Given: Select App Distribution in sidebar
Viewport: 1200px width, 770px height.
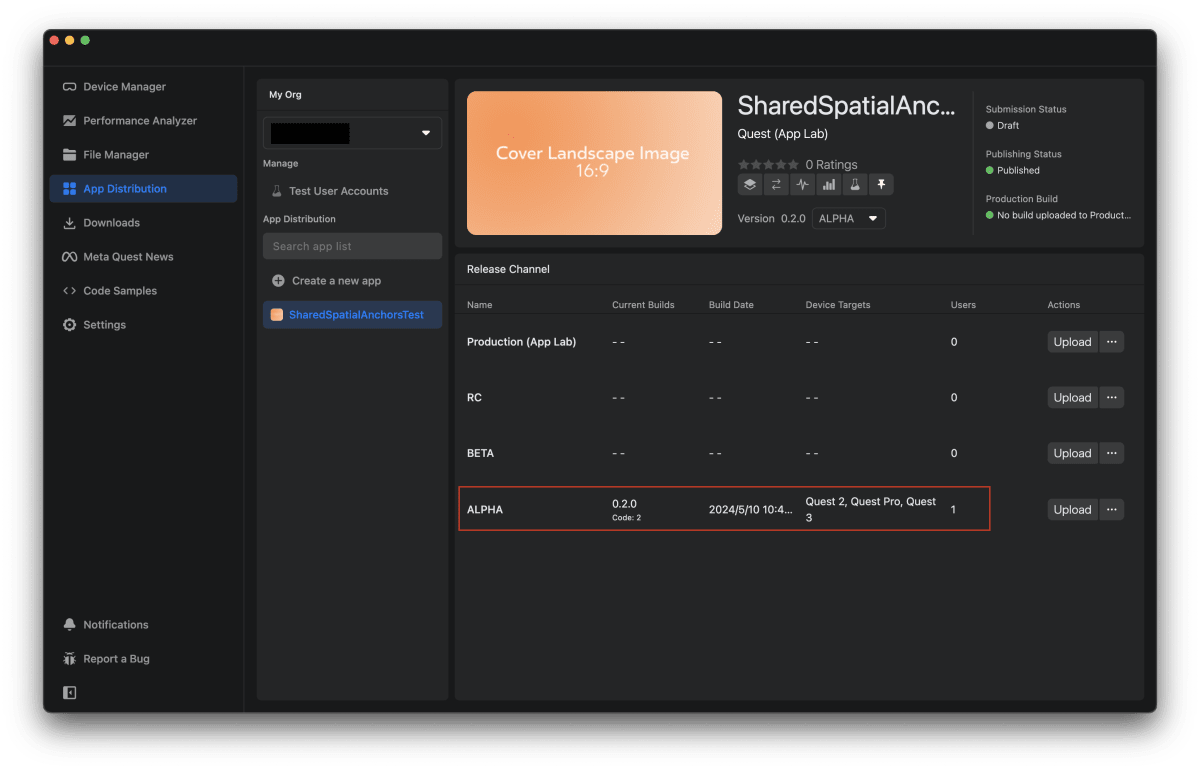Looking at the screenshot, I should tap(143, 189).
